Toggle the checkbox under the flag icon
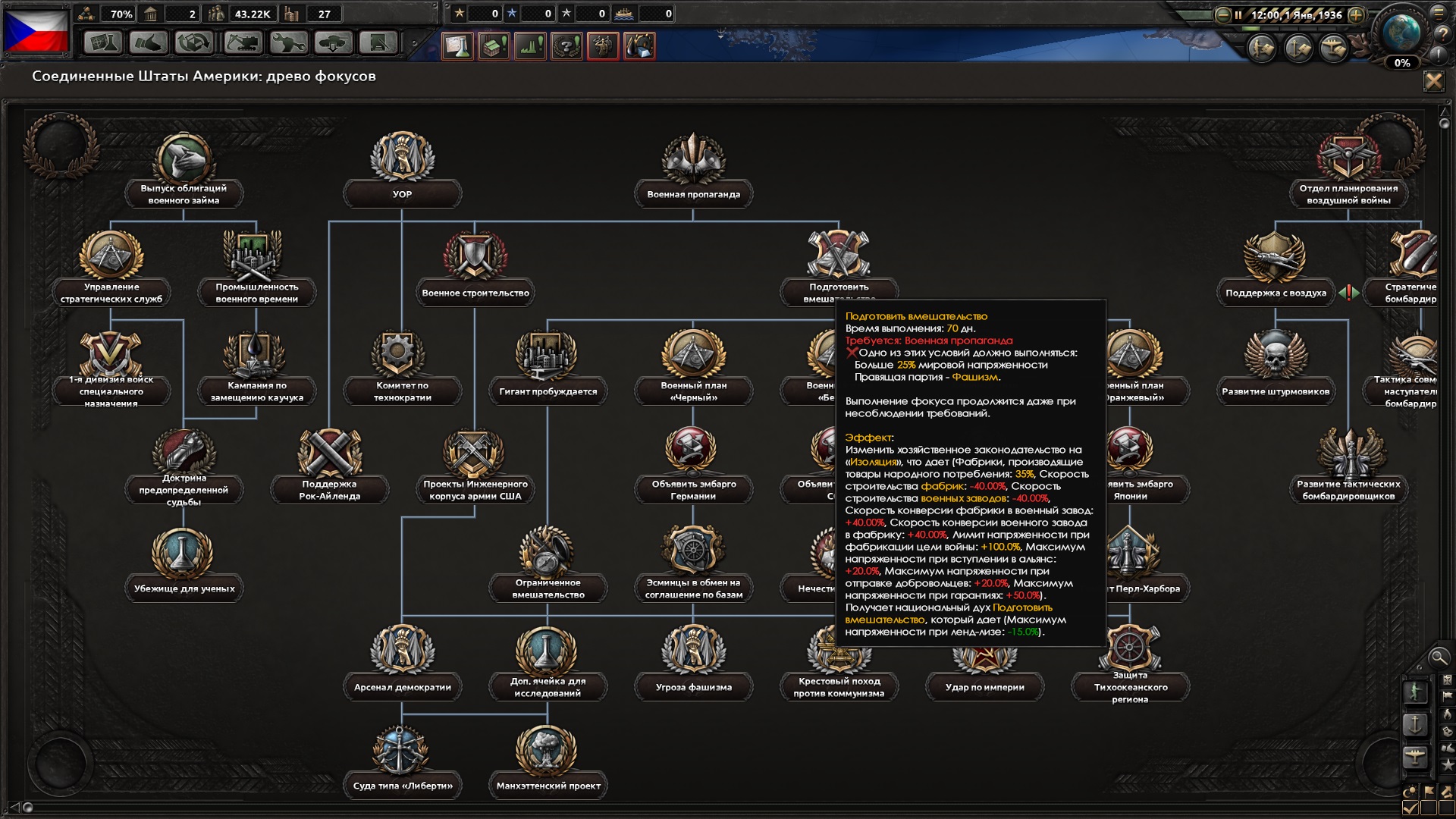Image resolution: width=1456 pixels, height=819 pixels. point(1429,808)
